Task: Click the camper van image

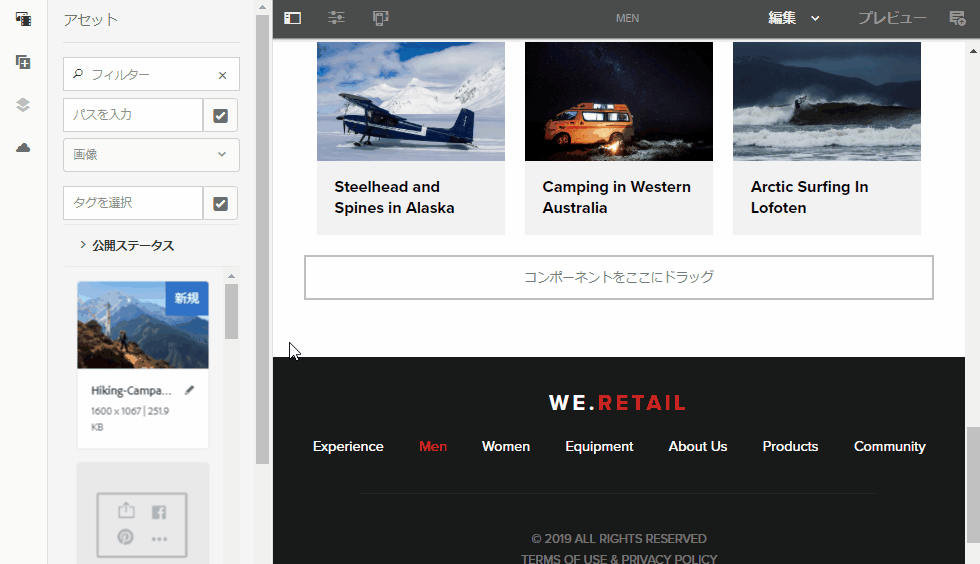Action: 619,101
